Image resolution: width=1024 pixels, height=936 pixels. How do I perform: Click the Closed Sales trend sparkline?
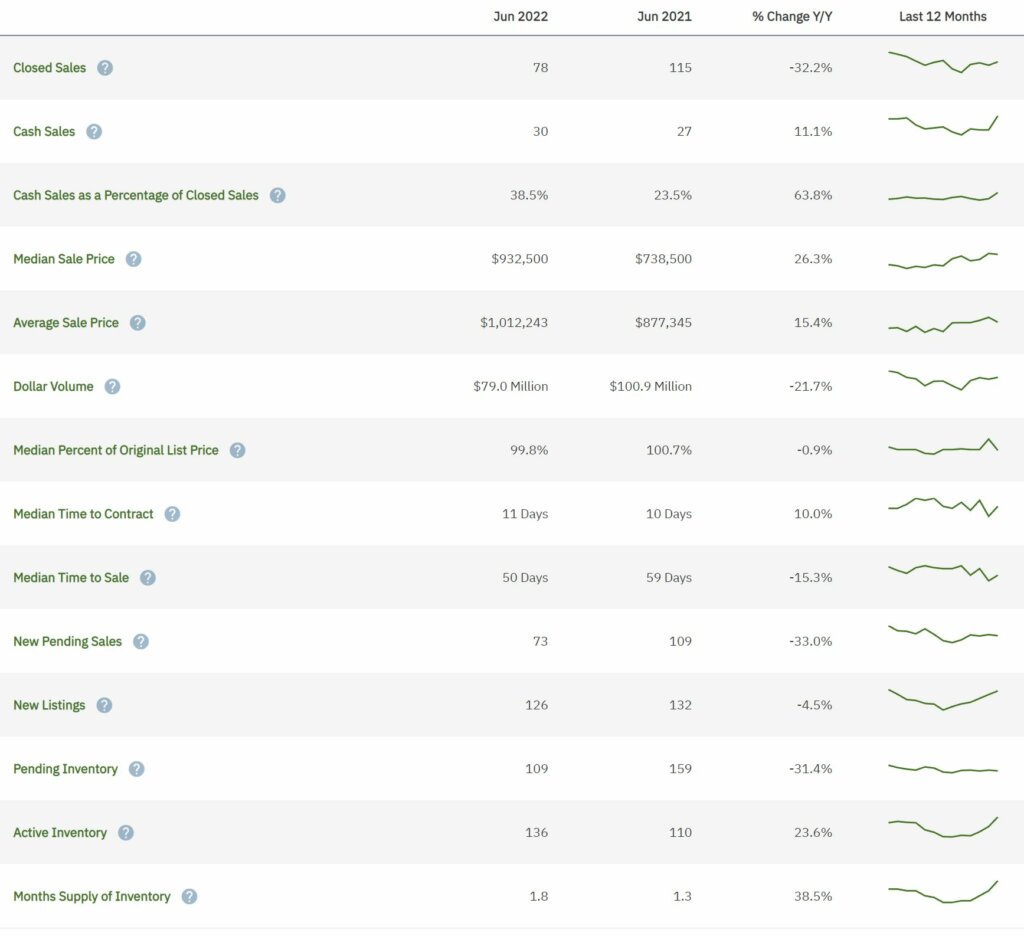click(941, 62)
